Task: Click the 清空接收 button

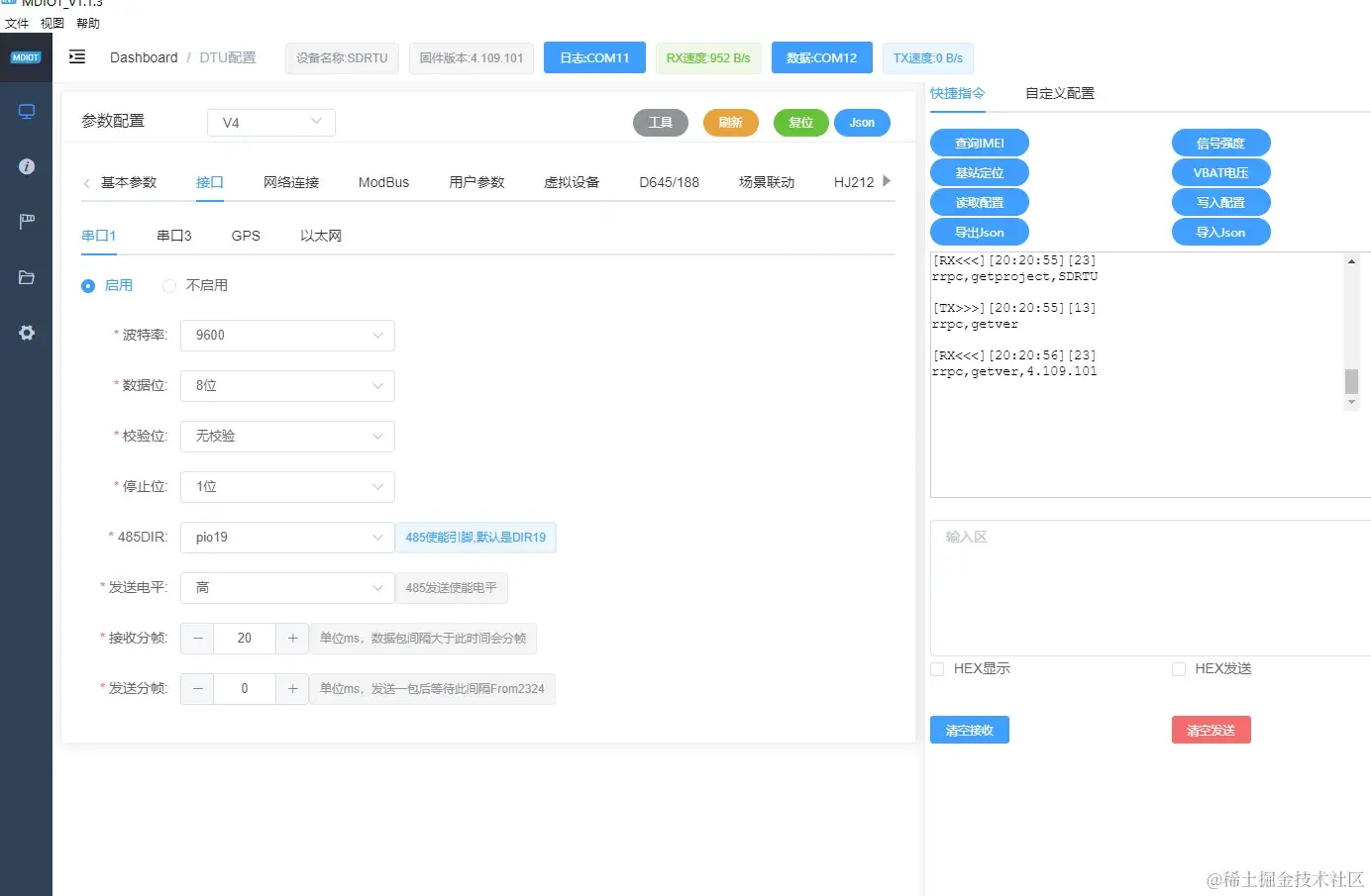Action: (x=970, y=731)
